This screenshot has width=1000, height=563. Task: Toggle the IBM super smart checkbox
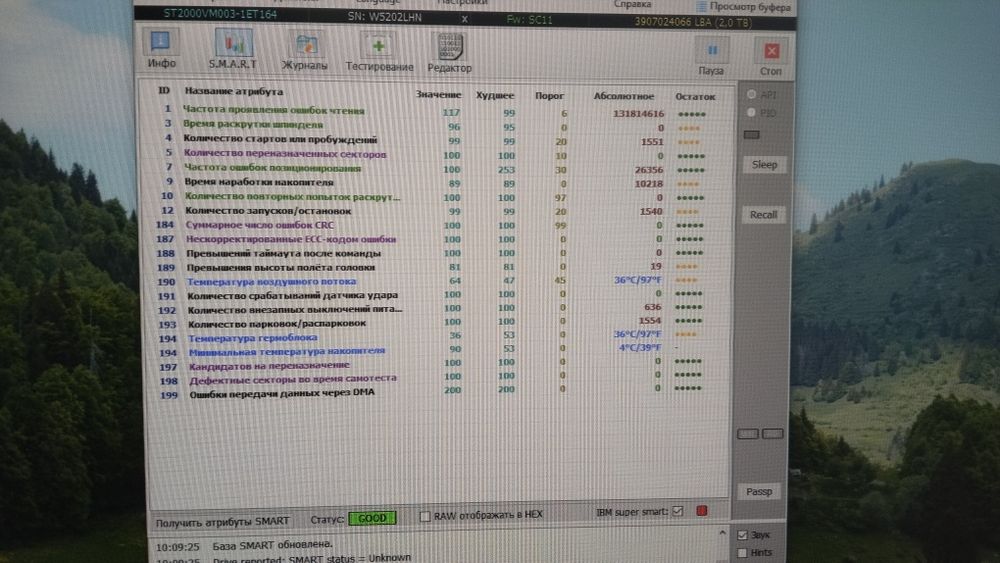point(678,511)
